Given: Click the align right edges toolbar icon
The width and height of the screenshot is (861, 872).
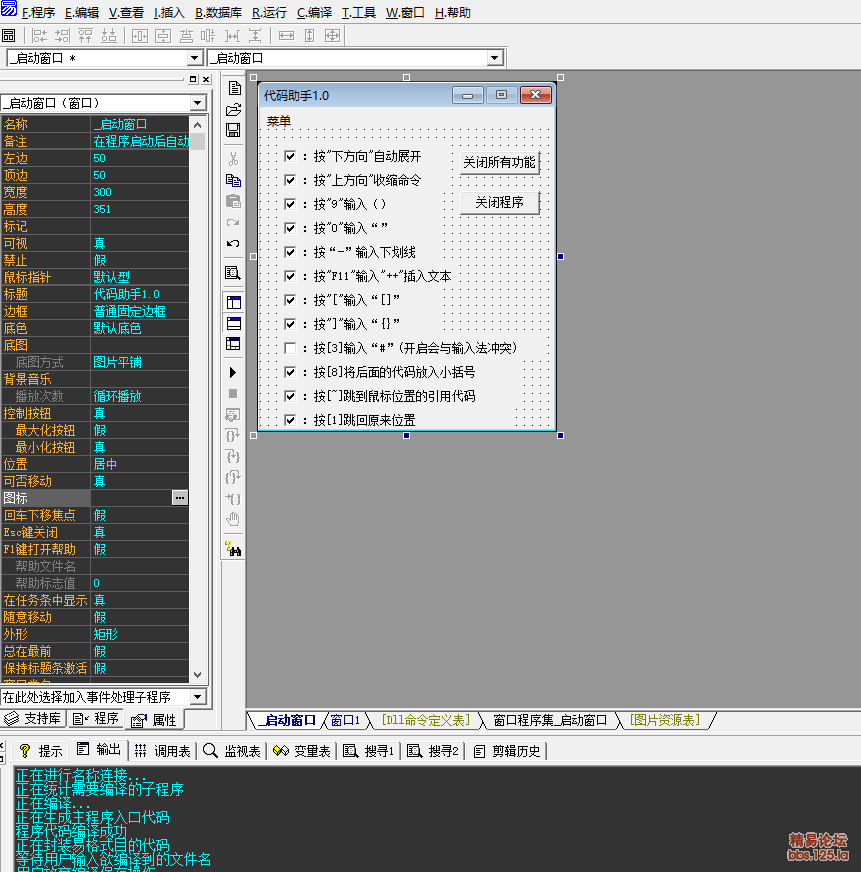Looking at the screenshot, I should [x=62, y=36].
